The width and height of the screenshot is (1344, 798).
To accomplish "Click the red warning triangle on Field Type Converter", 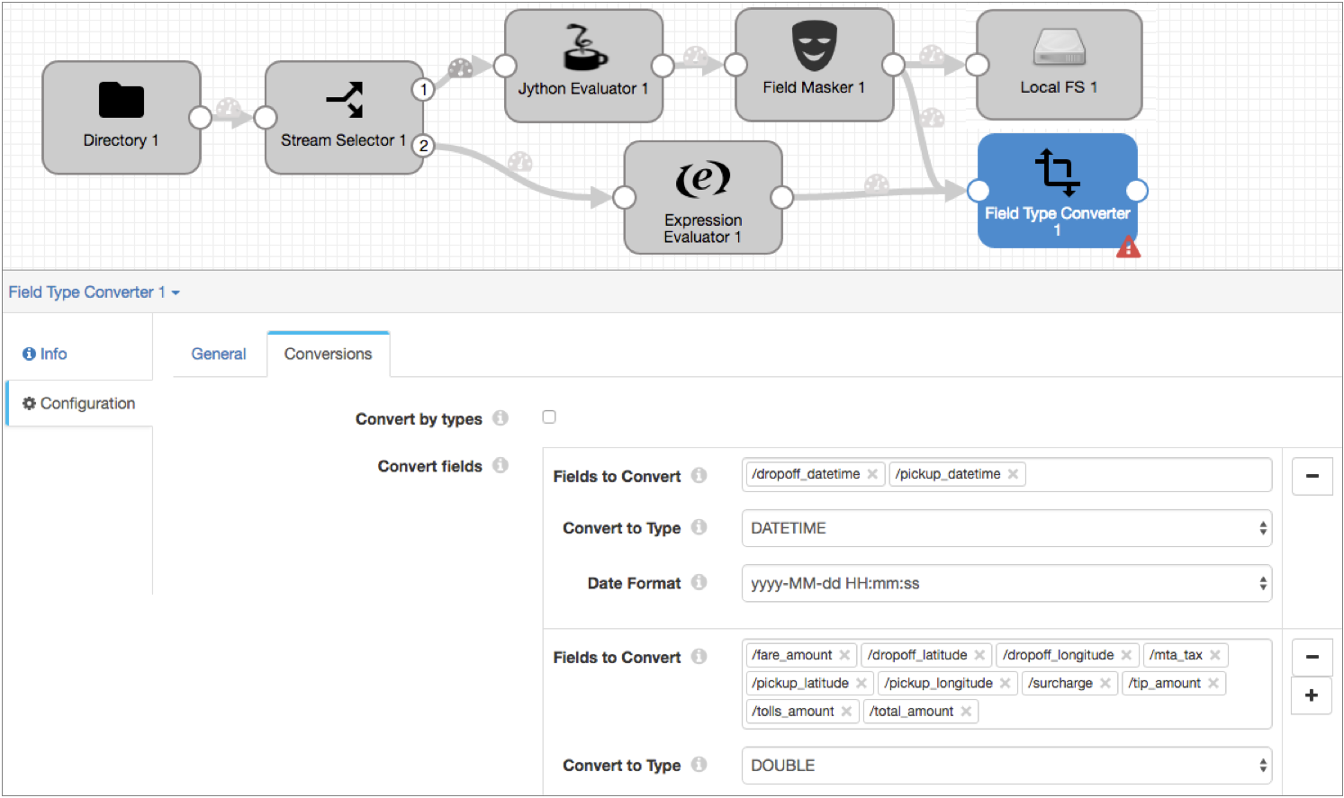I will tap(1128, 248).
